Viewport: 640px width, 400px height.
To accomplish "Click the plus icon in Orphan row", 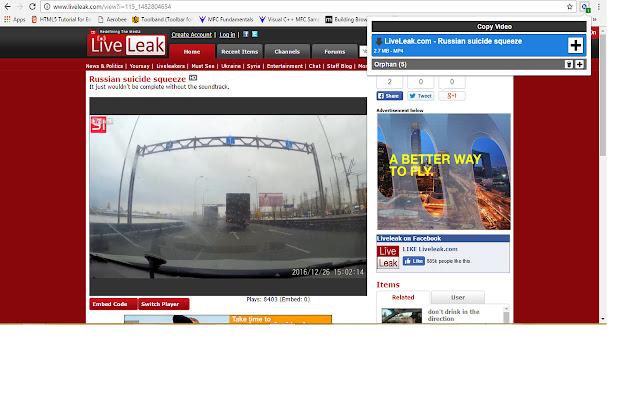I will tap(579, 64).
